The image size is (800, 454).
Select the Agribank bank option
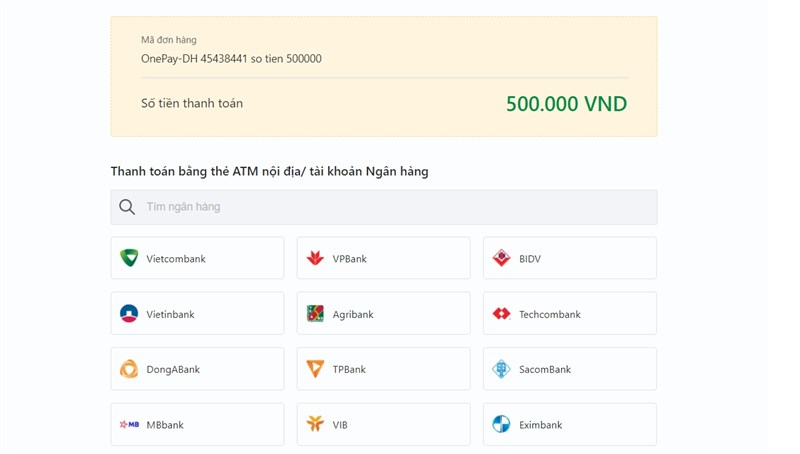[x=384, y=314]
